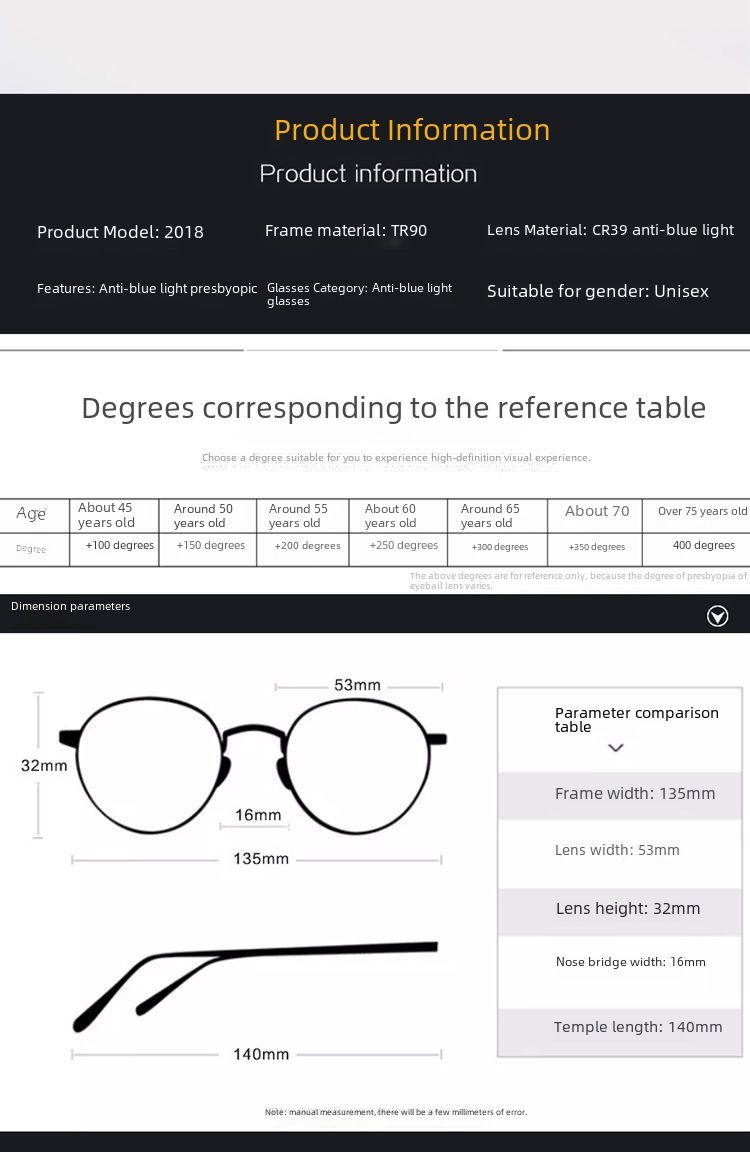Expand the Parameter comparison table chevron

coord(616,748)
